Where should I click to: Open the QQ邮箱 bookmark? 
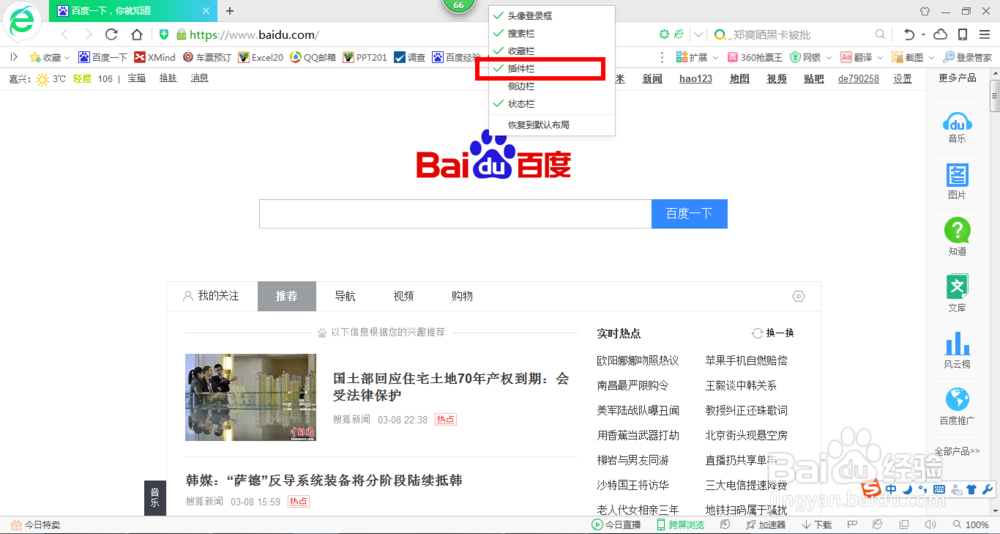(312, 57)
